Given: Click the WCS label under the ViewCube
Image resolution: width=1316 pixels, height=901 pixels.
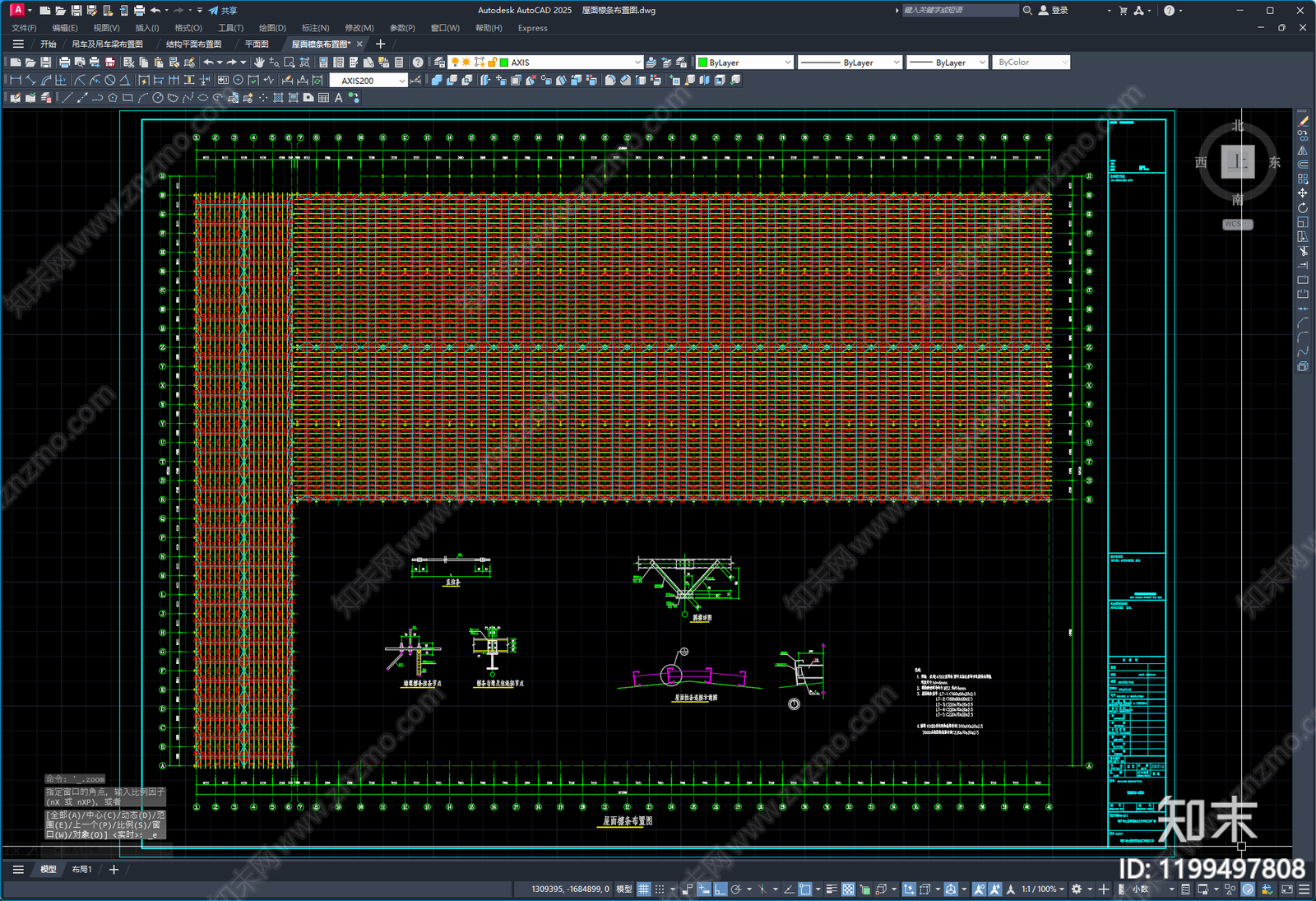Looking at the screenshot, I should pyautogui.click(x=1236, y=224).
